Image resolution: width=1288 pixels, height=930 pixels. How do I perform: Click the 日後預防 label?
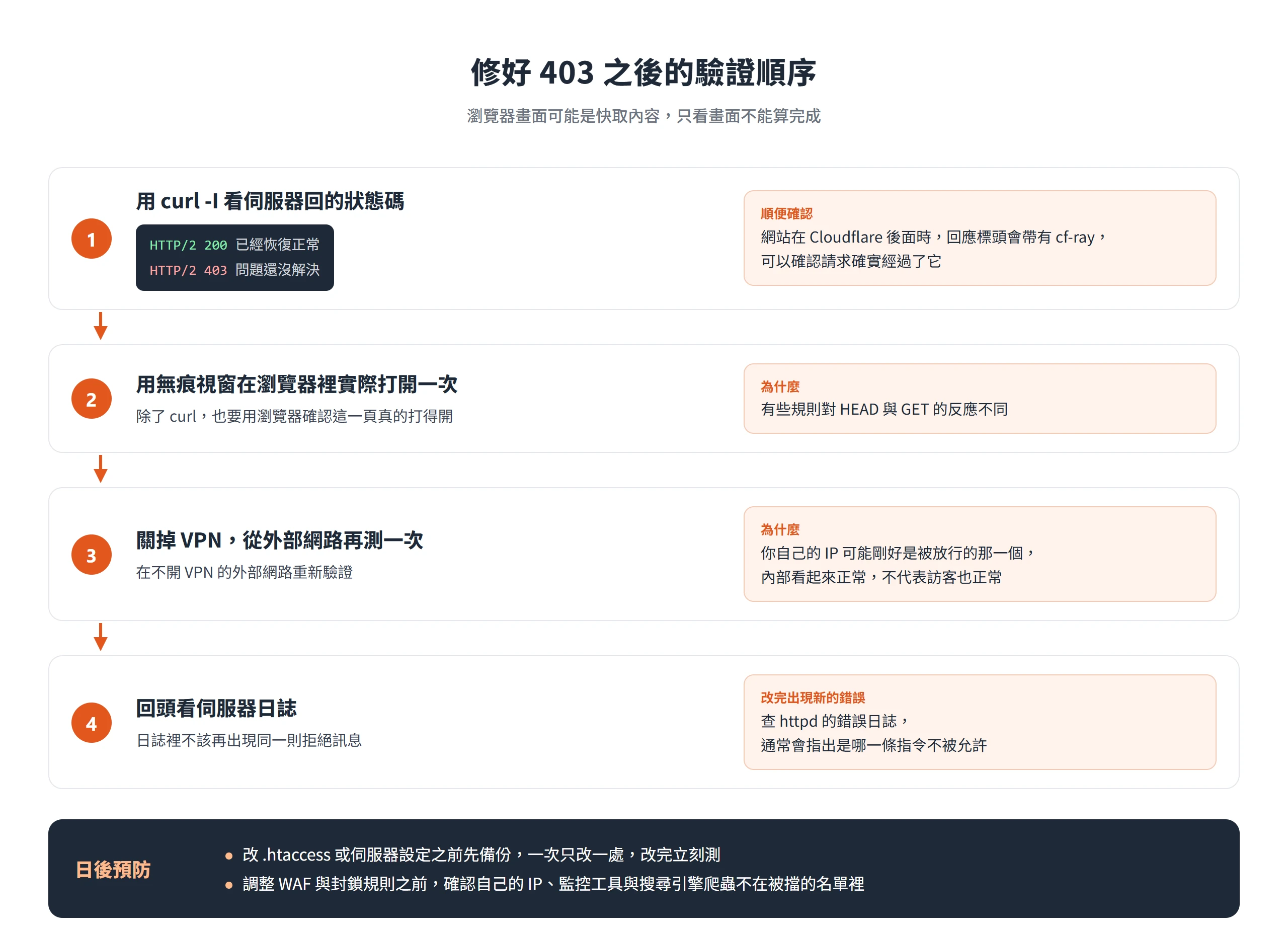113,869
